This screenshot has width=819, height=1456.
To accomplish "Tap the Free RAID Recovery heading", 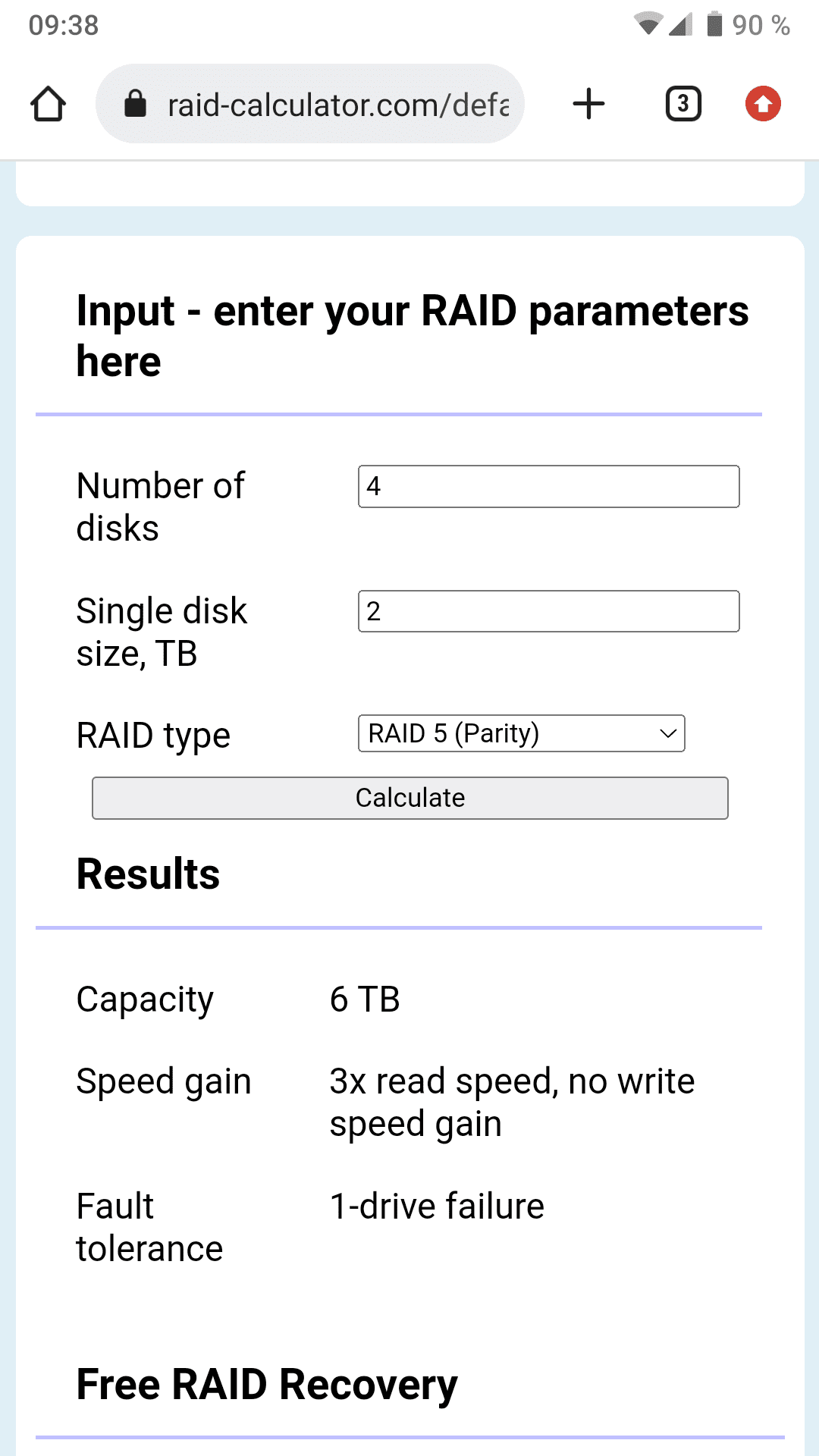I will 267,1385.
